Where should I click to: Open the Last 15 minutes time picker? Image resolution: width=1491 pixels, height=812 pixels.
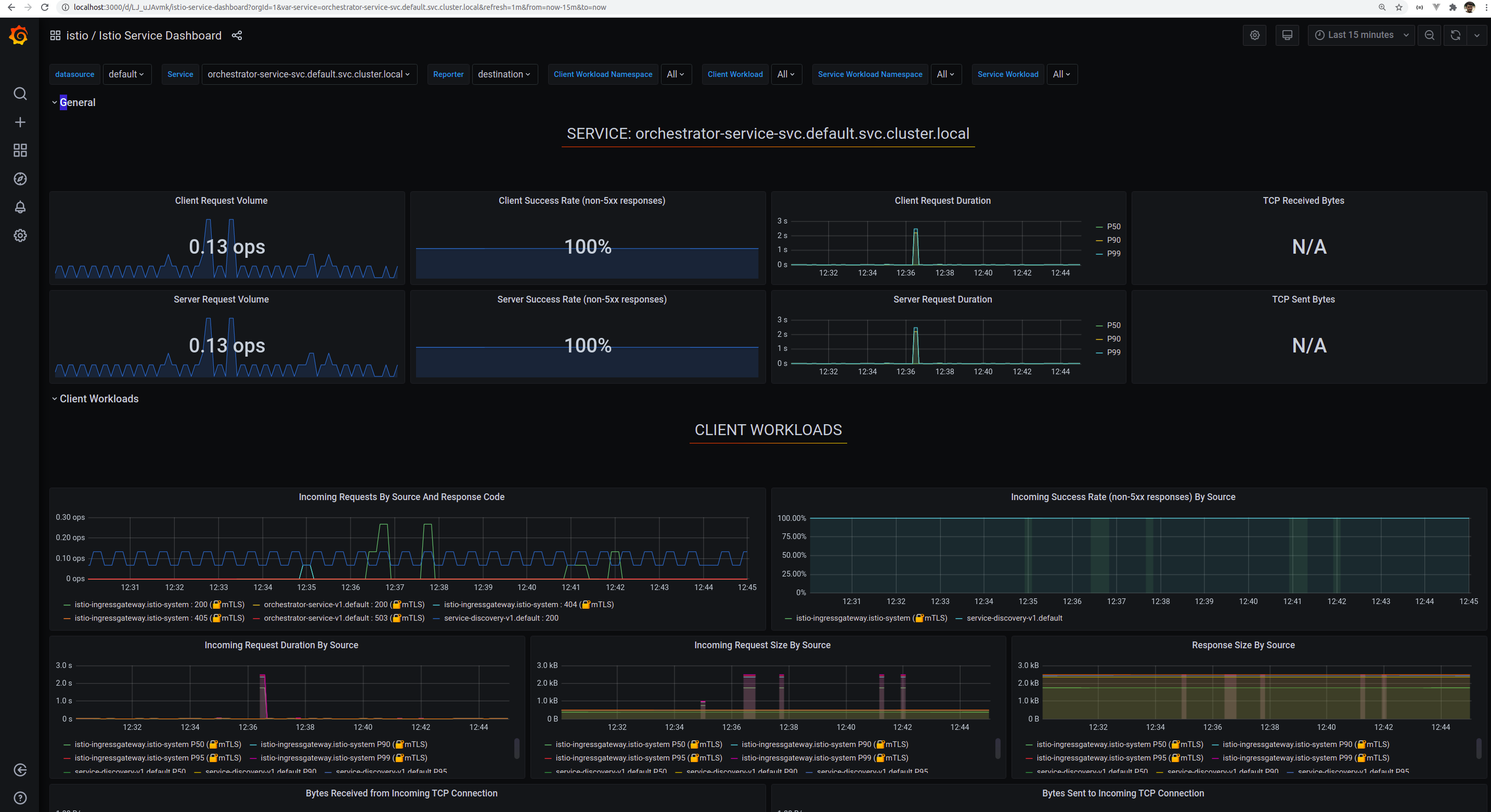(x=1360, y=35)
